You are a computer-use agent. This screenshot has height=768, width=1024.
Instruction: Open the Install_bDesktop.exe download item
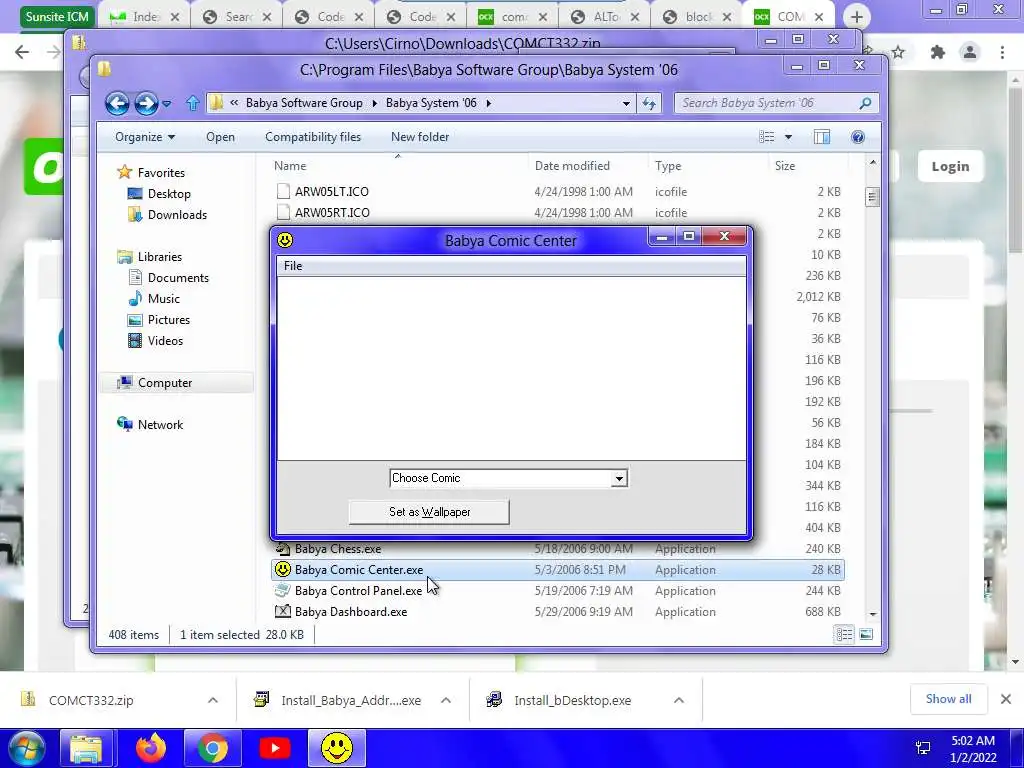point(572,700)
